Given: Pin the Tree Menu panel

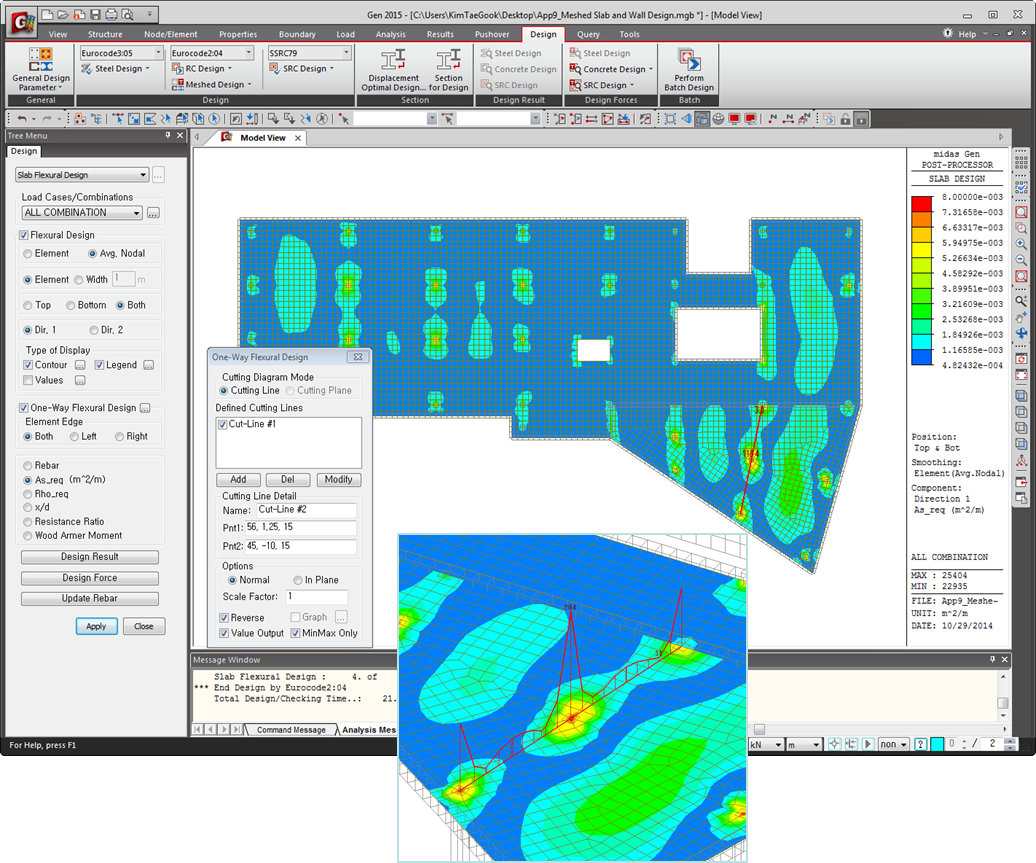Looking at the screenshot, I should point(168,135).
